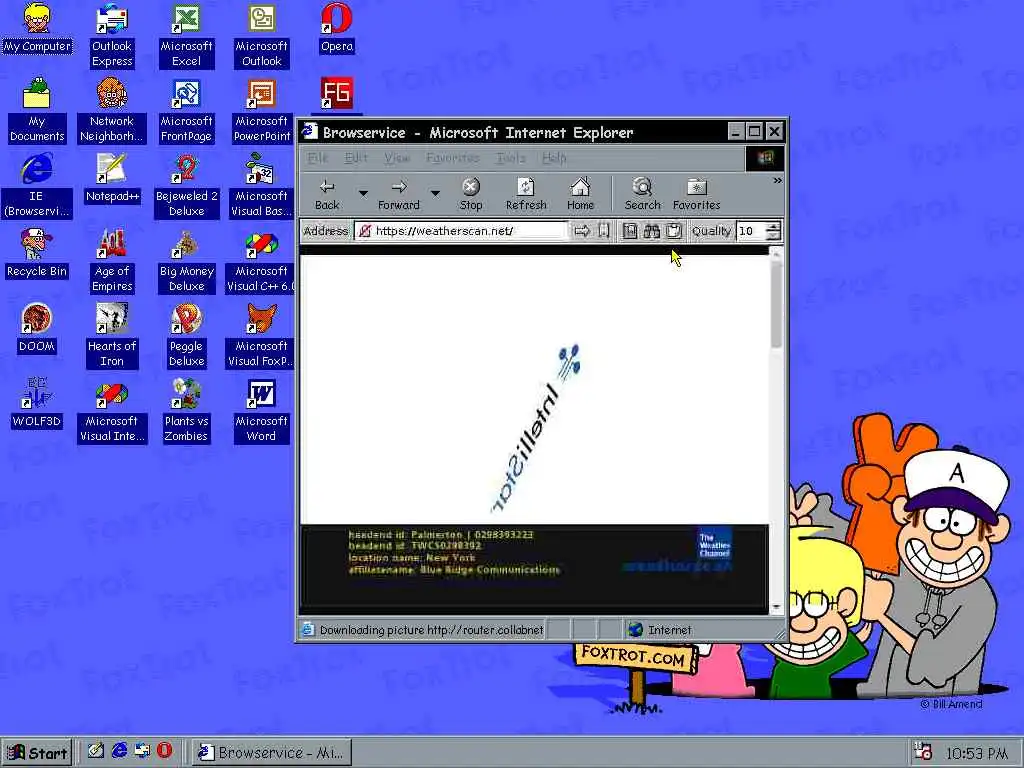
Task: Select the IE (Browservice) desktop icon
Action: [x=37, y=186]
